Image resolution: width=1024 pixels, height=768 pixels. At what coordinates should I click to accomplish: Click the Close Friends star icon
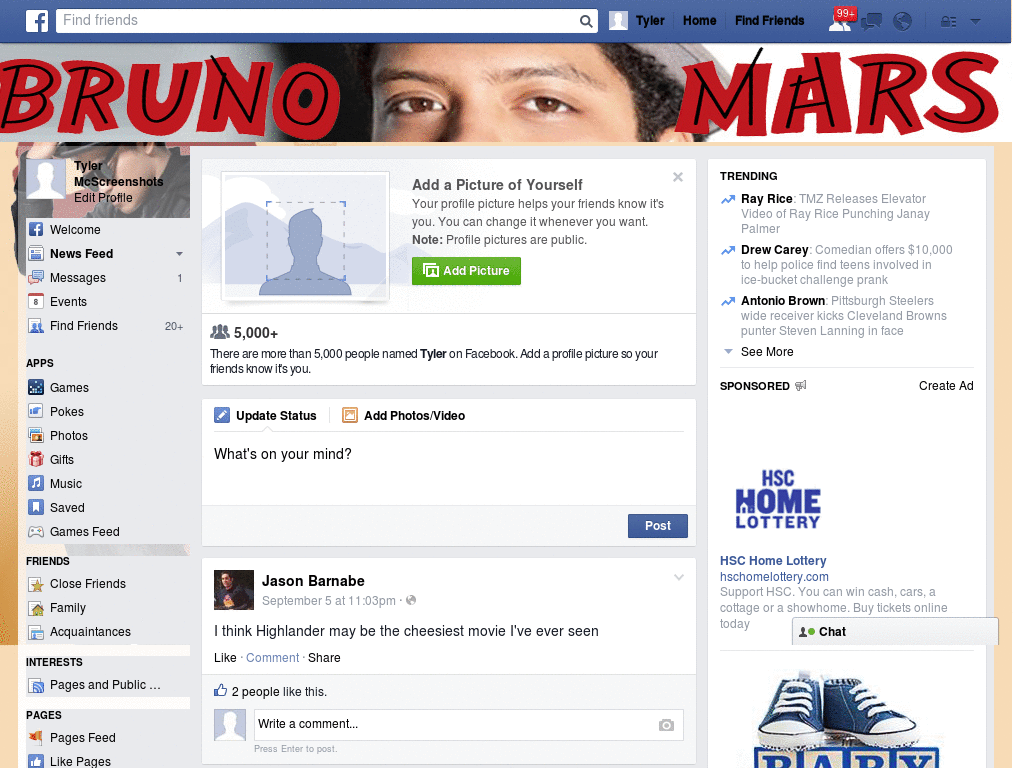coord(36,584)
